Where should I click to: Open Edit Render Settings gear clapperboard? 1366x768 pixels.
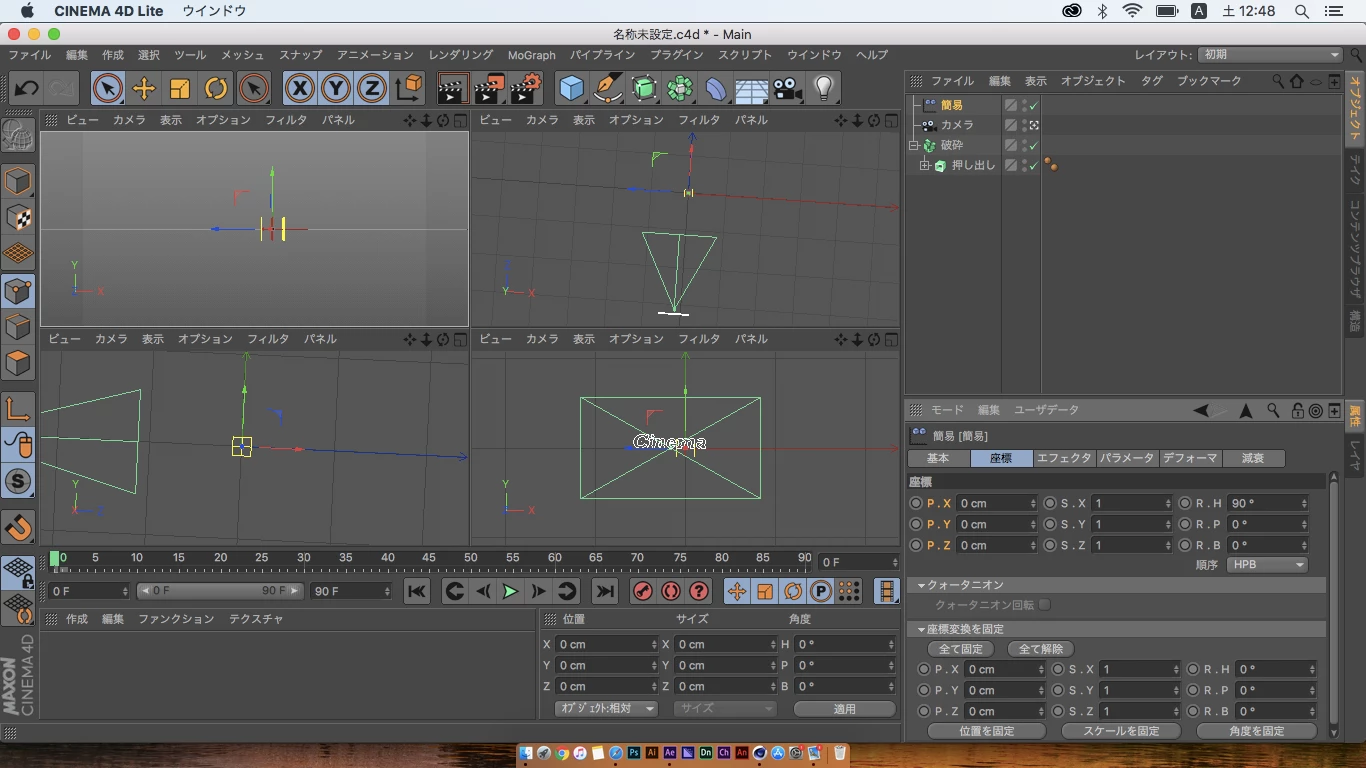tap(526, 88)
